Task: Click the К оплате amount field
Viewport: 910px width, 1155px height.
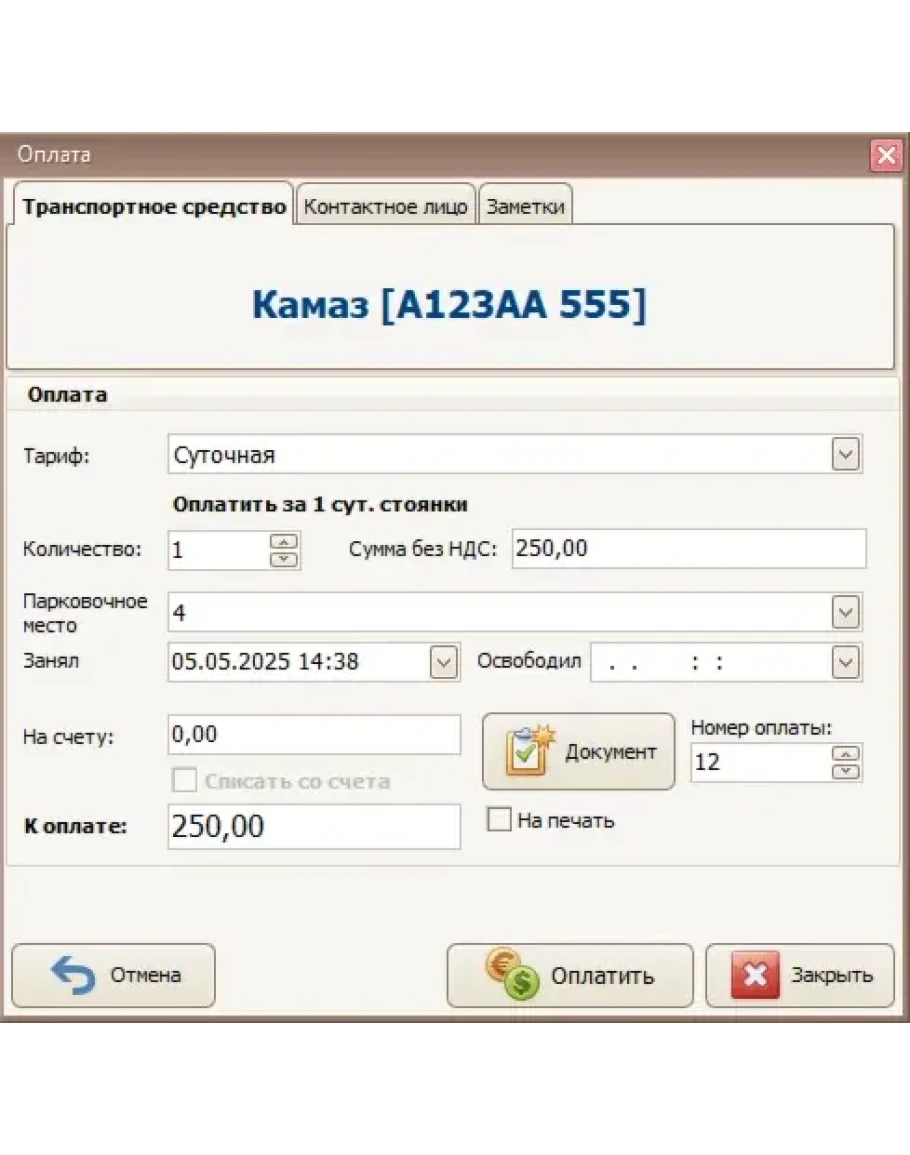Action: click(313, 827)
